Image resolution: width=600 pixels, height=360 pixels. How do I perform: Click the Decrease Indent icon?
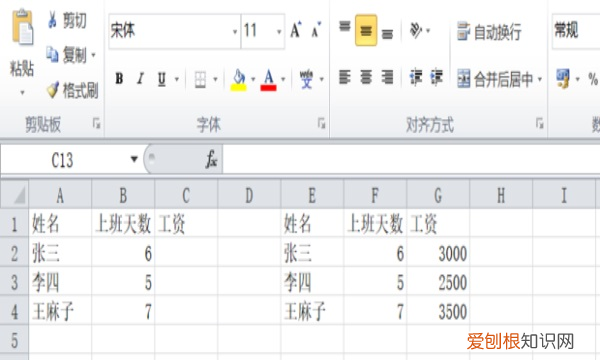point(416,77)
